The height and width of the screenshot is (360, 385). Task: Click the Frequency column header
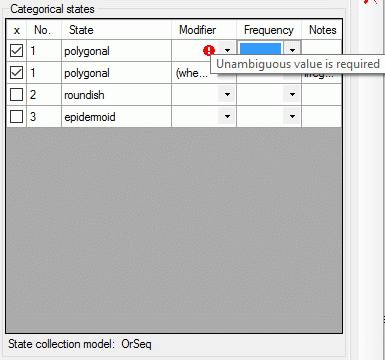269,30
